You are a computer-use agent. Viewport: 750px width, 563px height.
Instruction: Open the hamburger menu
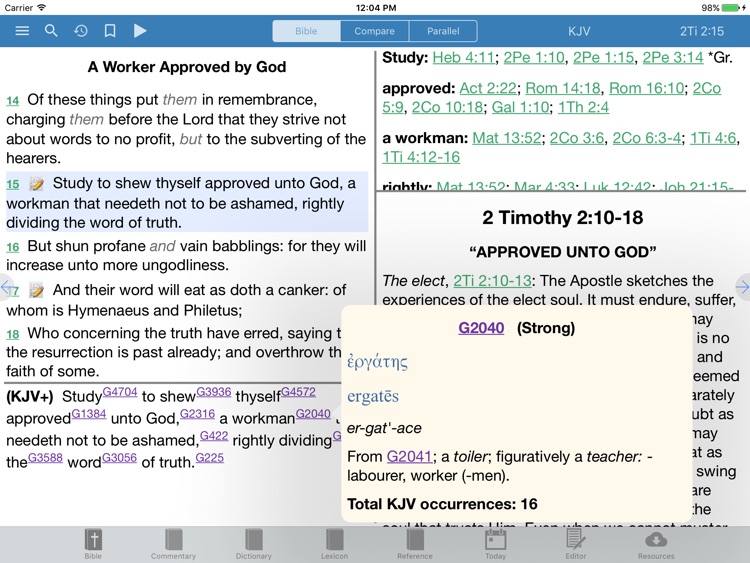[x=22, y=31]
